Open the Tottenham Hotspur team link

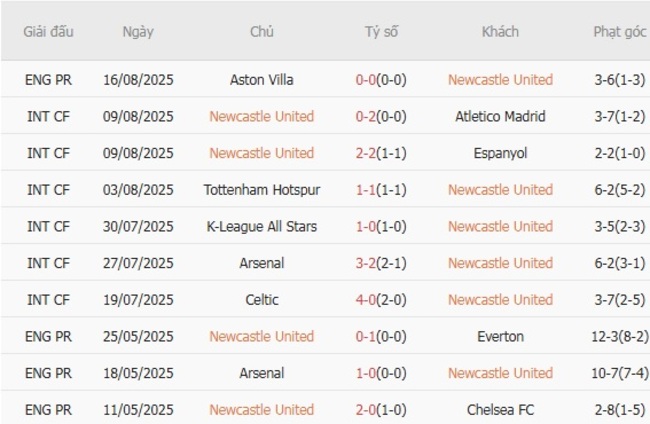(262, 190)
